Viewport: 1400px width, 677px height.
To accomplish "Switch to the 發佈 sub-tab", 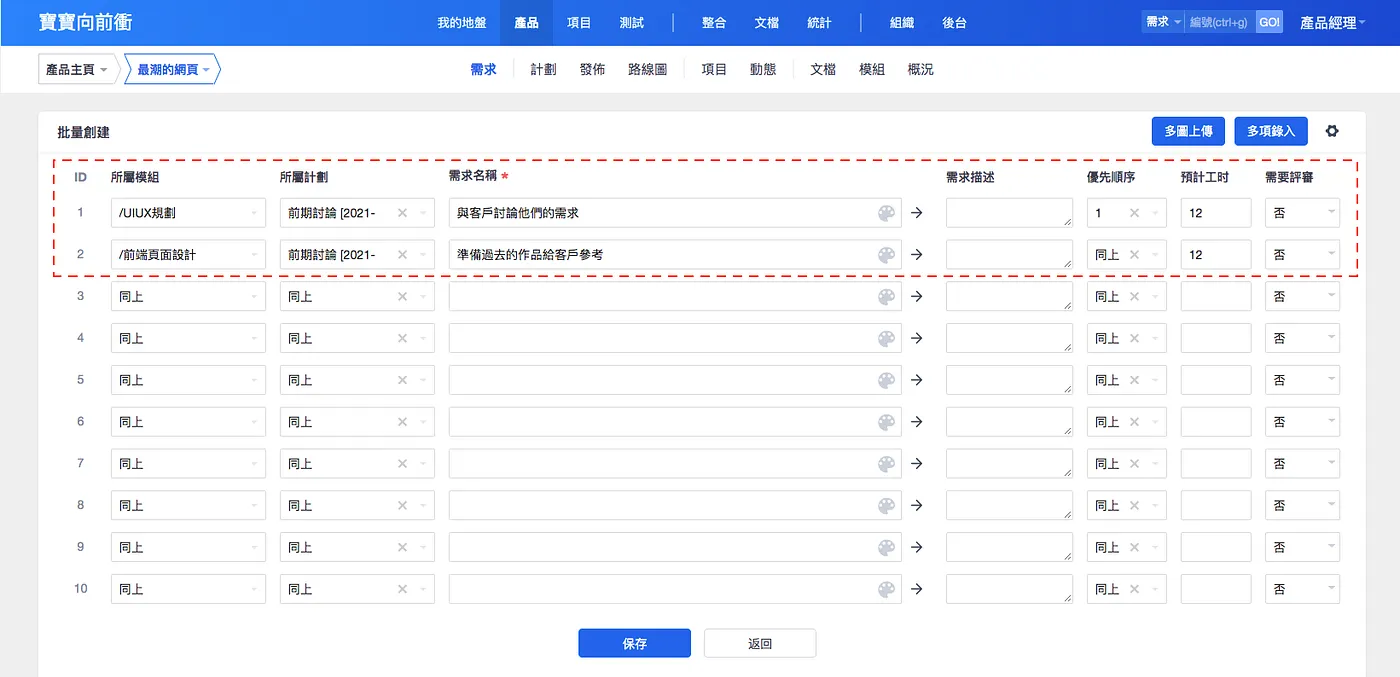I will (x=592, y=70).
